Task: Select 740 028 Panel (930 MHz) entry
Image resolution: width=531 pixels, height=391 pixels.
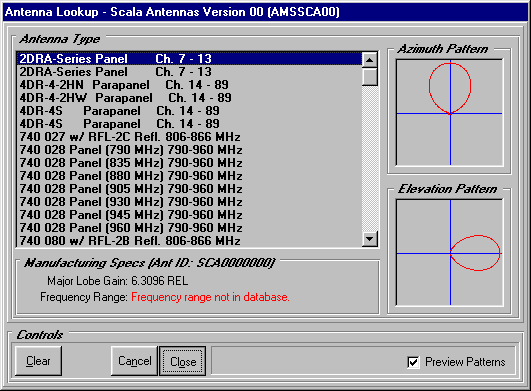Action: click(x=189, y=202)
